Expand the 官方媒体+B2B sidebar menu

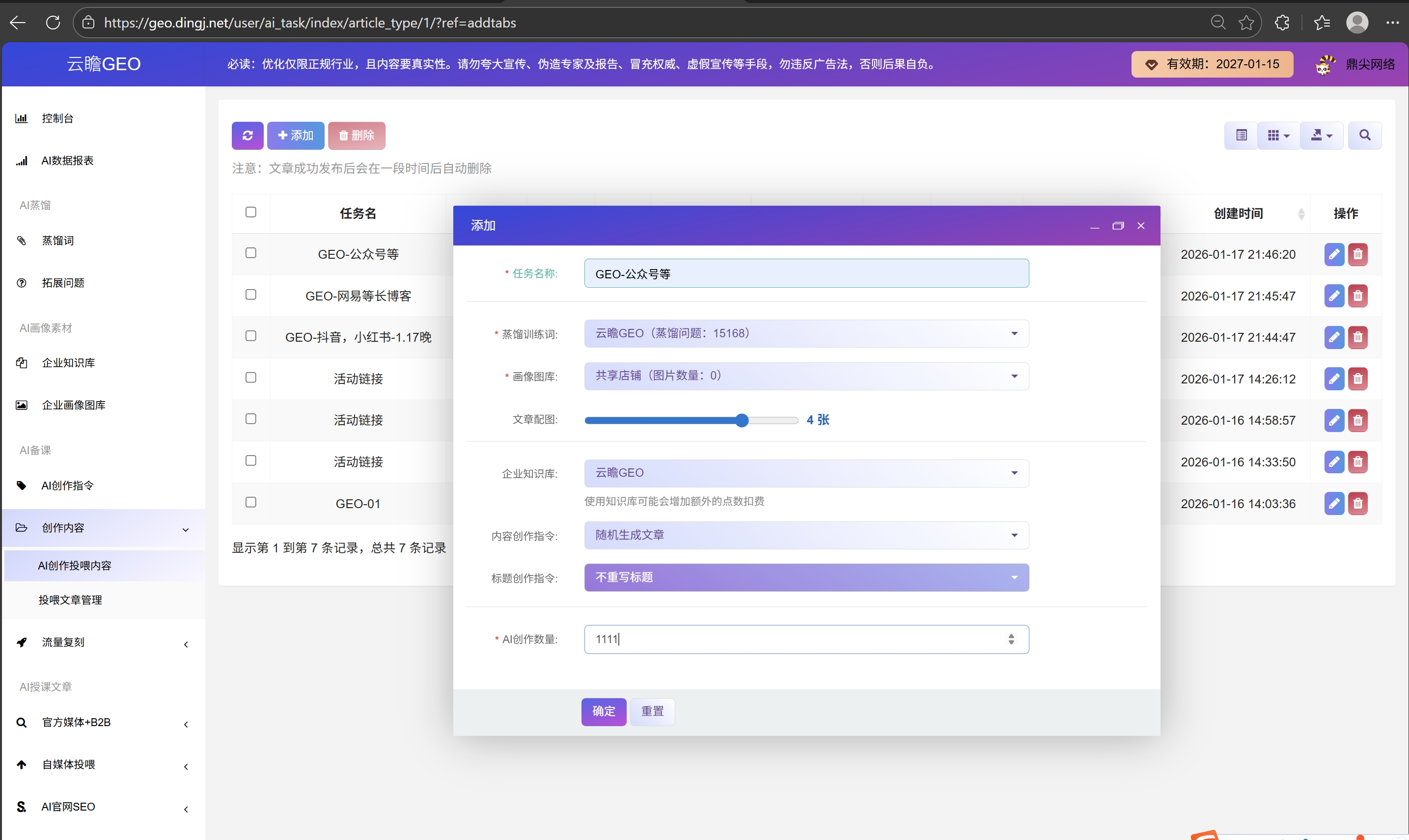click(x=103, y=723)
